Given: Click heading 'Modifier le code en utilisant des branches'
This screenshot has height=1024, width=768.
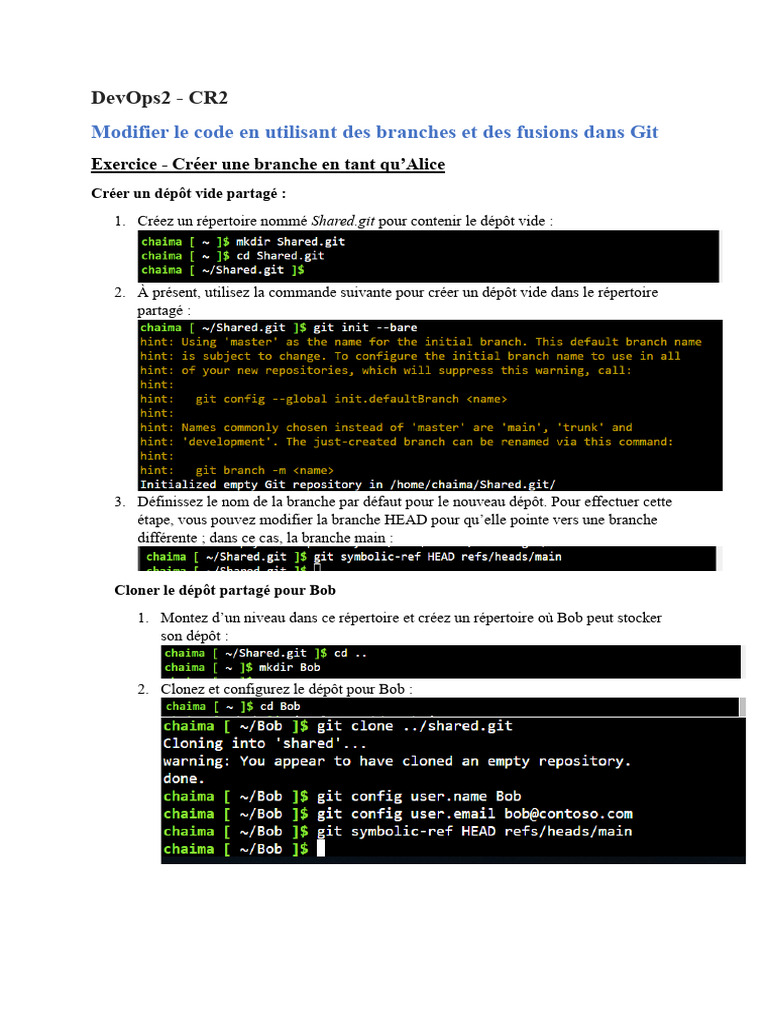Looking at the screenshot, I should tap(374, 132).
